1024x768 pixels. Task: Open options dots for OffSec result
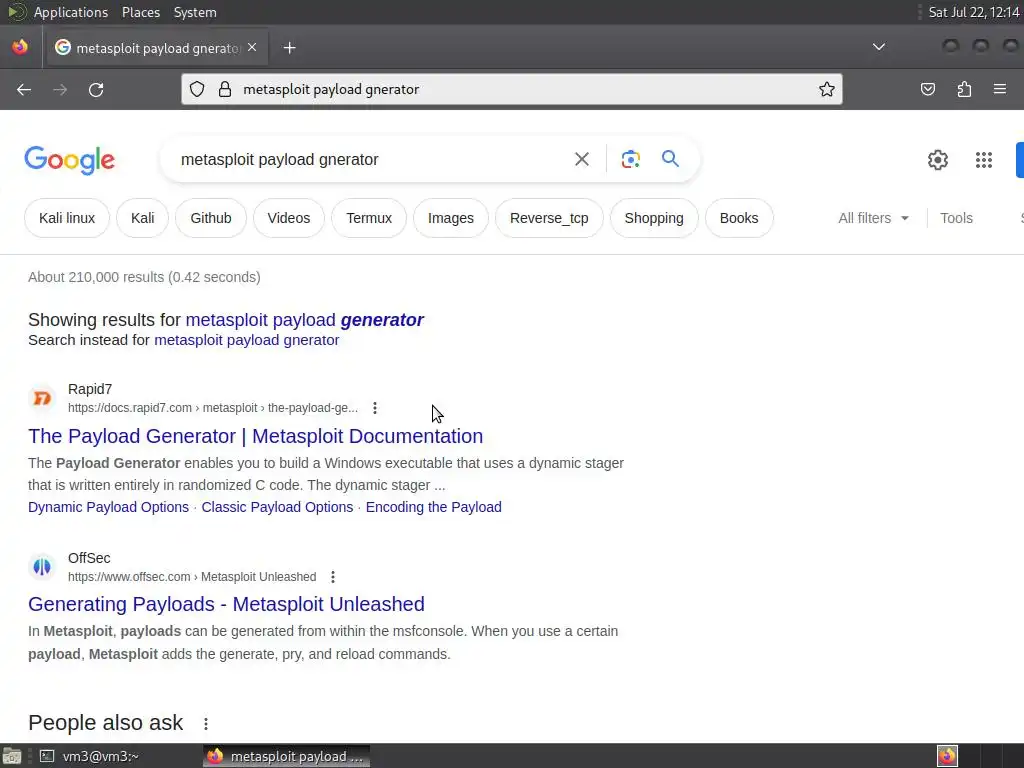pos(333,577)
